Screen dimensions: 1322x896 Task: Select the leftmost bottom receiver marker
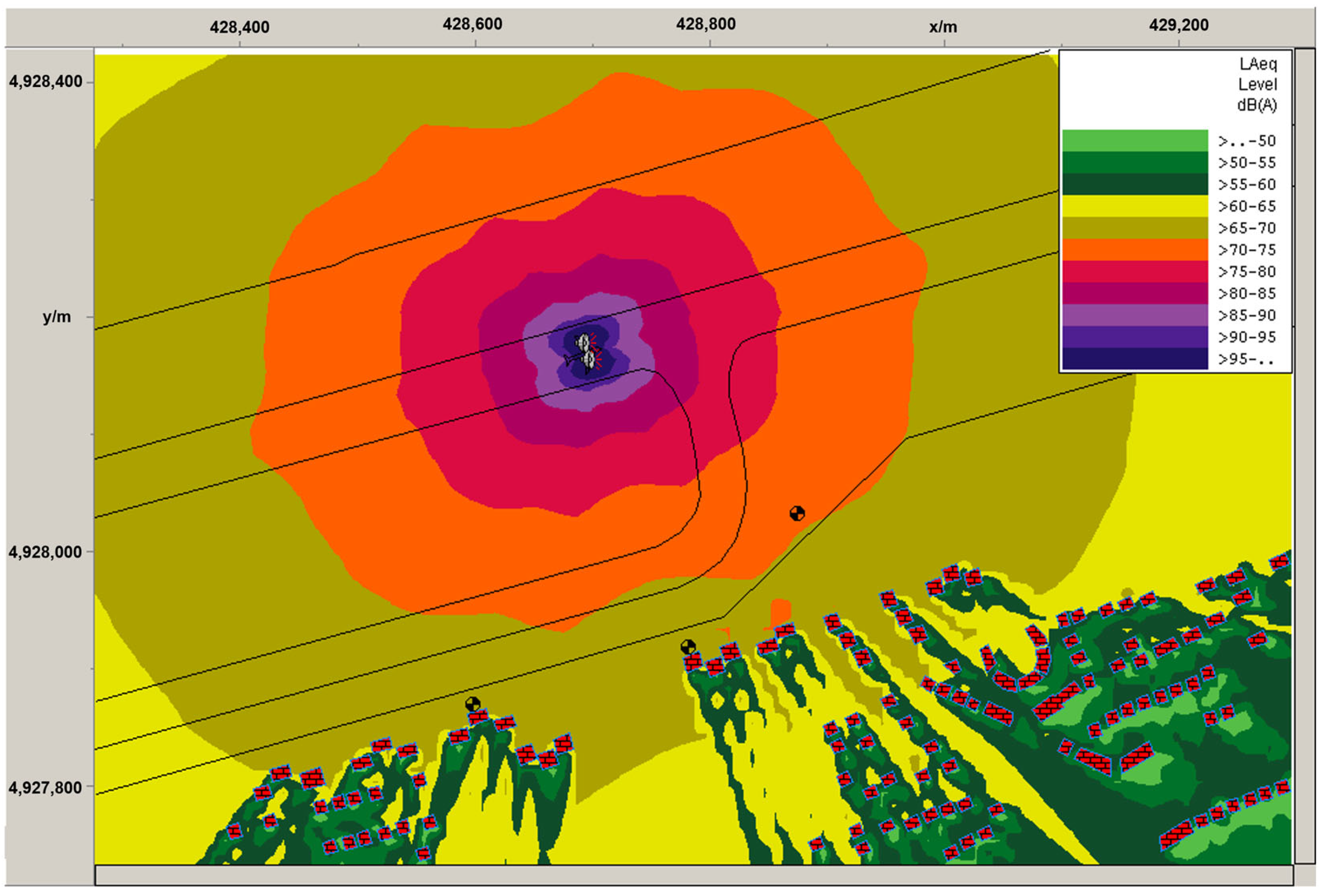pyautogui.click(x=473, y=704)
